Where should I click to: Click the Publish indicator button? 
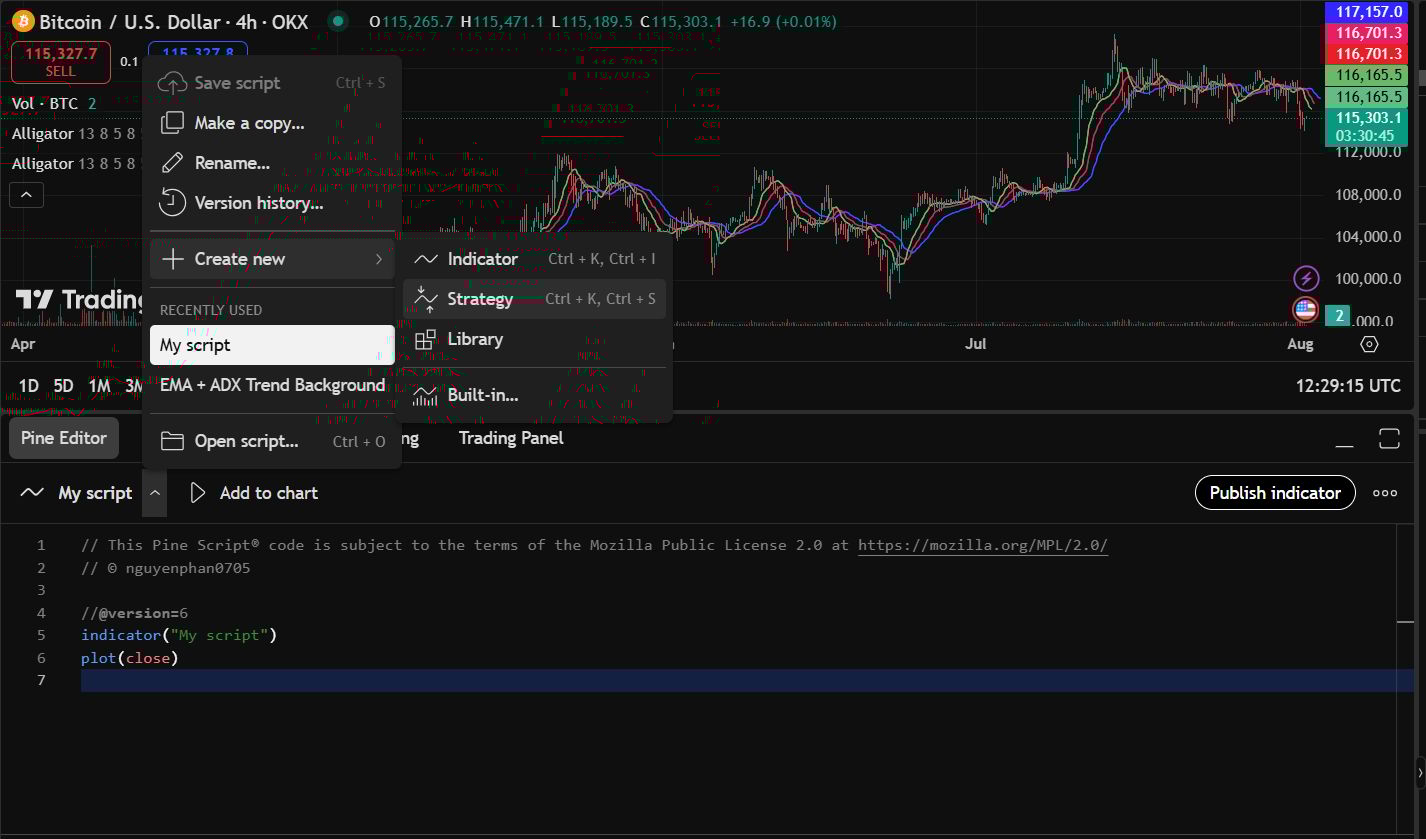[x=1275, y=493]
